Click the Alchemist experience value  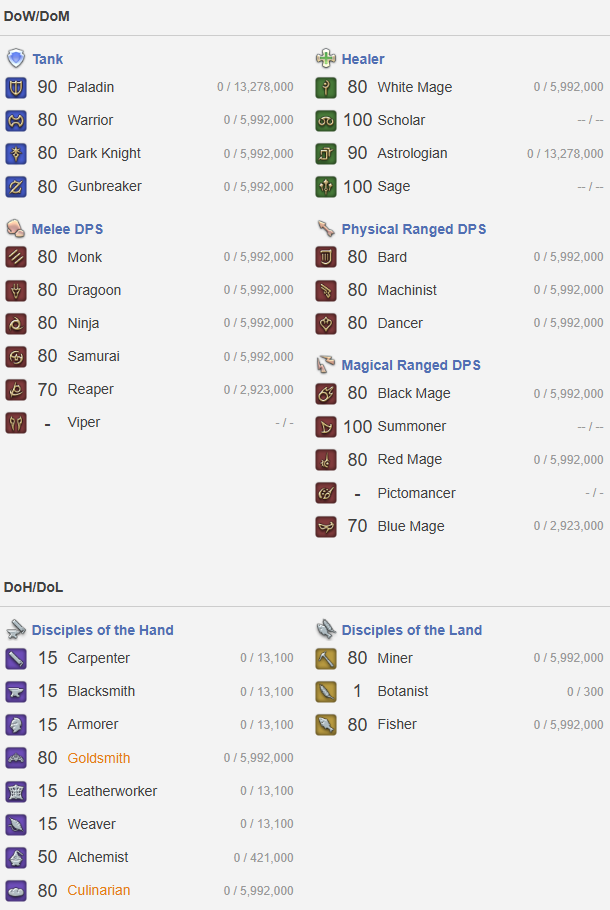tap(264, 858)
